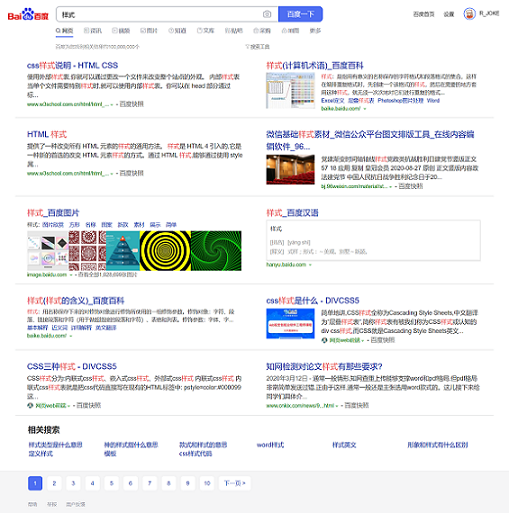Click related search word样式
The width and height of the screenshot is (509, 513).
[x=270, y=445]
